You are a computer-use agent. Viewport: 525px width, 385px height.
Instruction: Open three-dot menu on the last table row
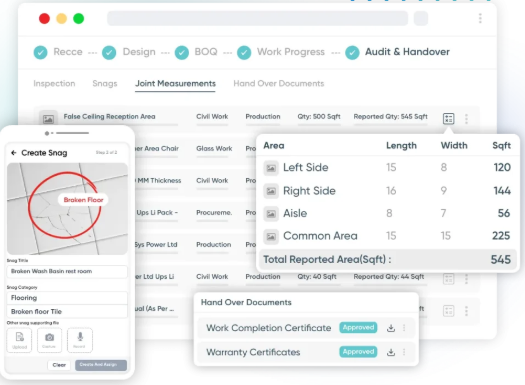coord(466,311)
